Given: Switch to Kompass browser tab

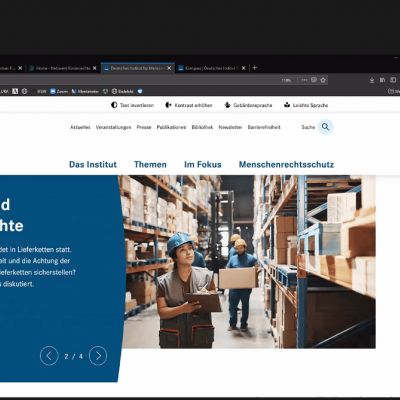Looking at the screenshot, I should pos(212,68).
